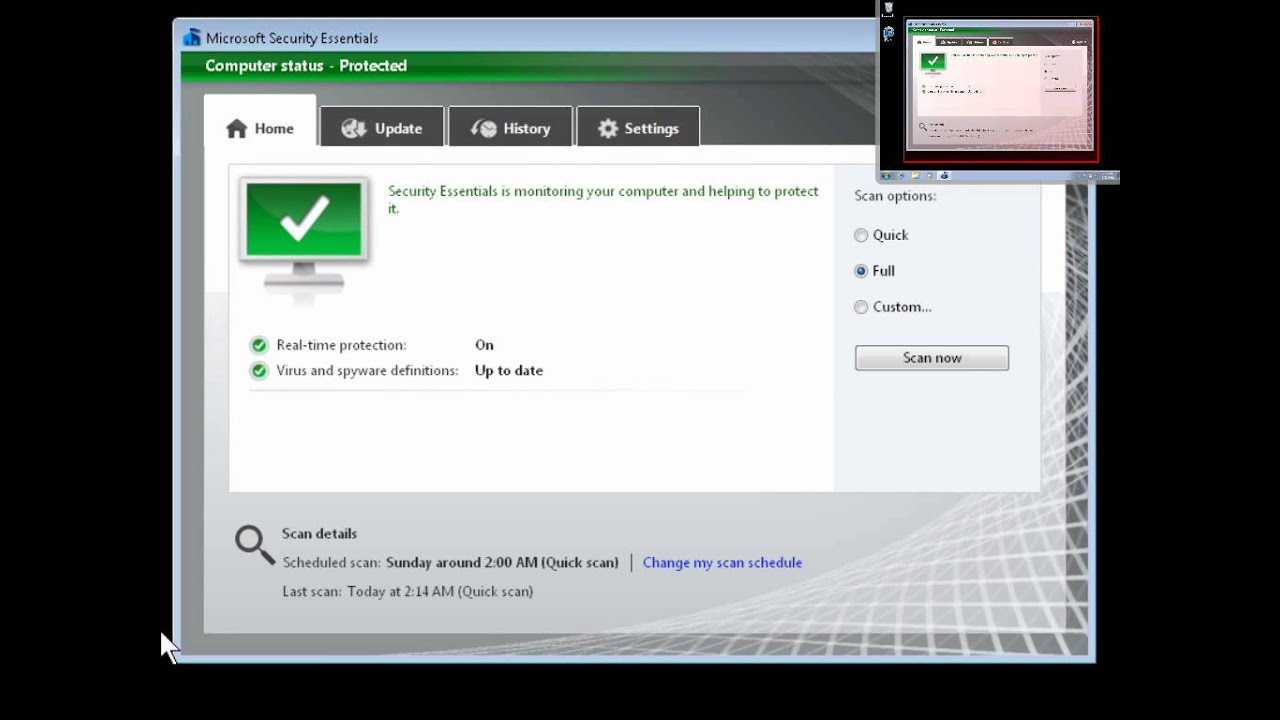This screenshot has width=1280, height=720.
Task: Click the Real-time protection green check icon
Action: 259,345
